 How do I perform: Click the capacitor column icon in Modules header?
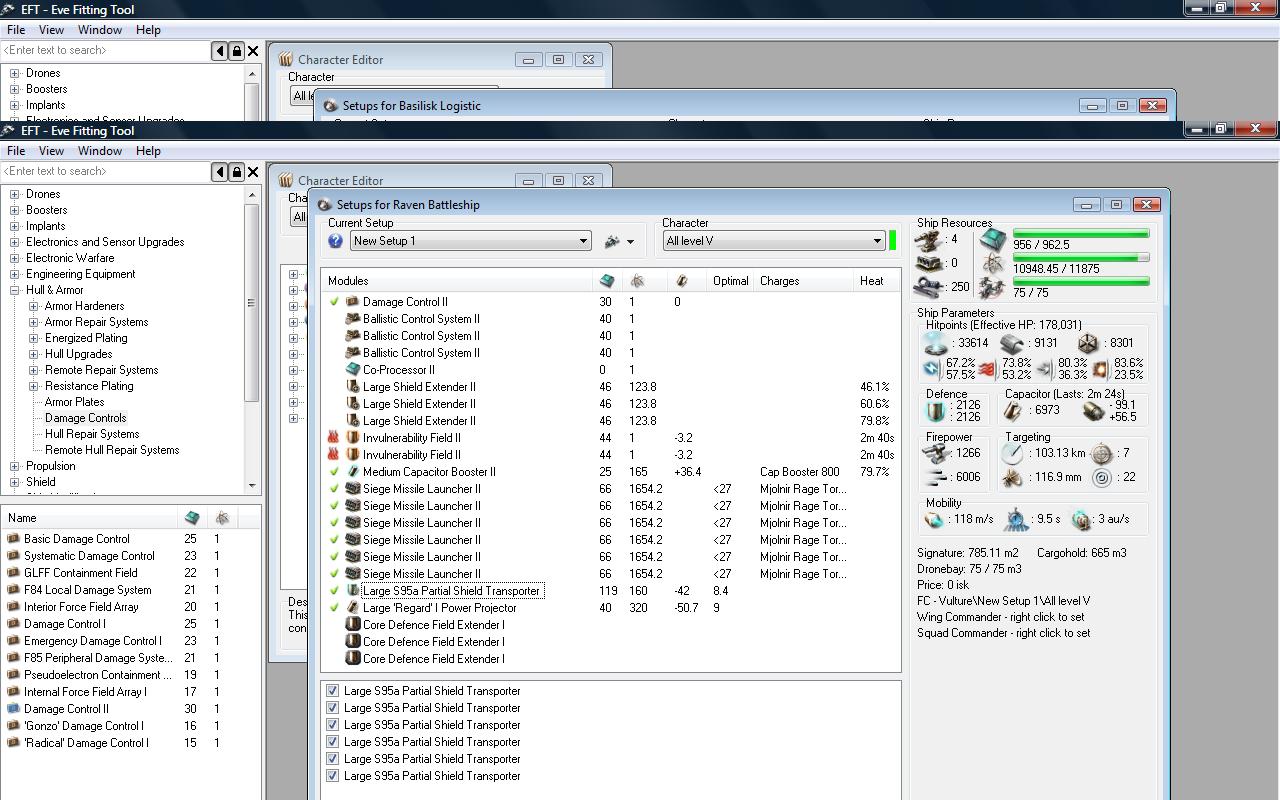682,281
